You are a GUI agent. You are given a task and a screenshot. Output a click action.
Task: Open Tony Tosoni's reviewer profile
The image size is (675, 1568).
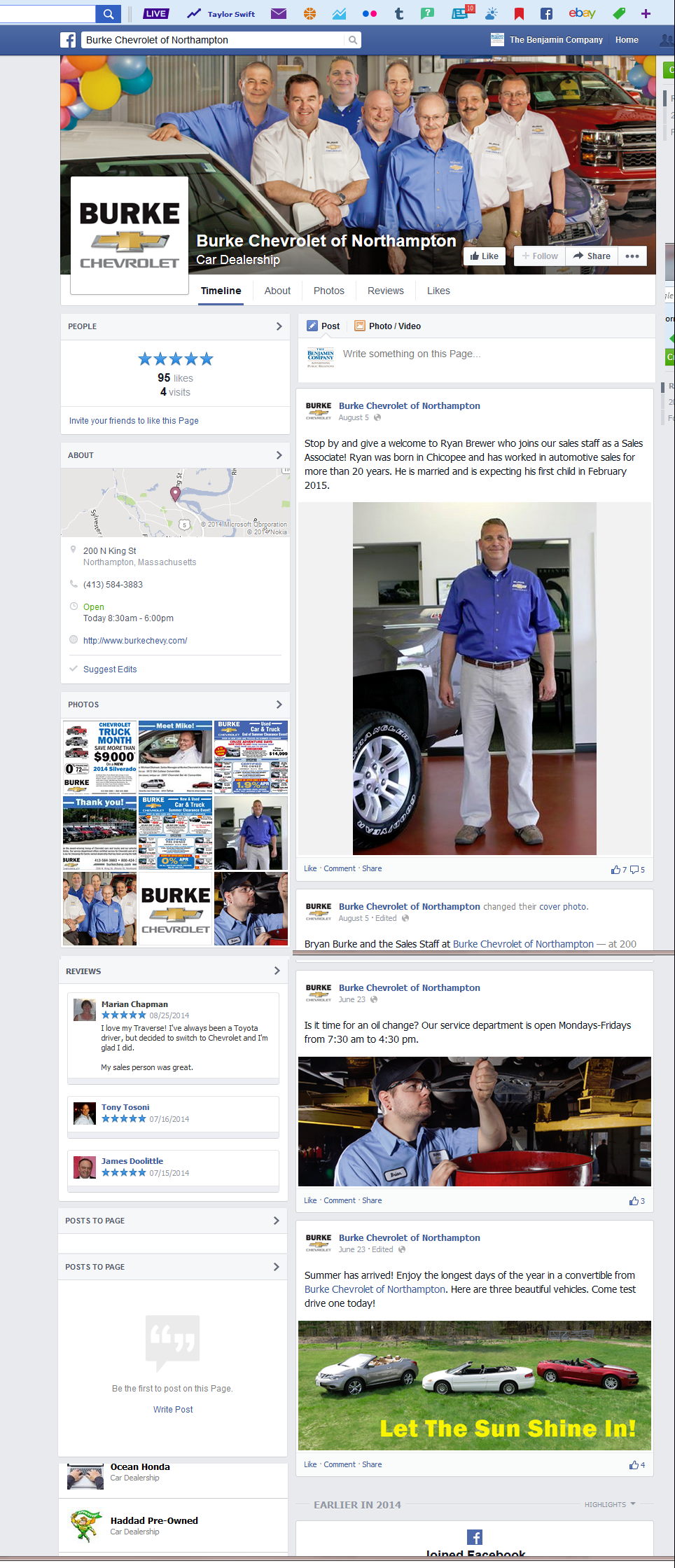pos(125,1107)
